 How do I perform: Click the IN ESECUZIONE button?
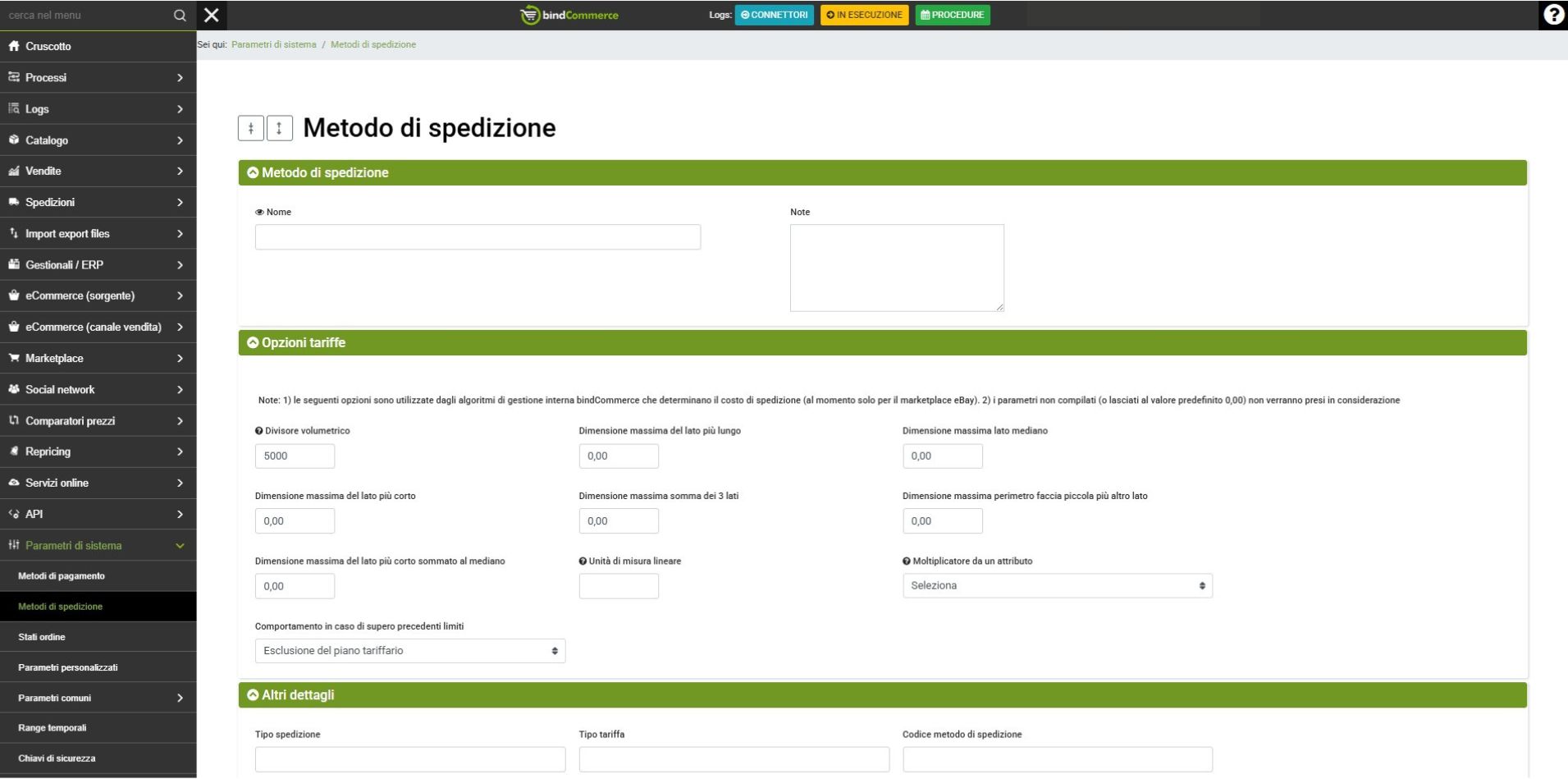864,15
